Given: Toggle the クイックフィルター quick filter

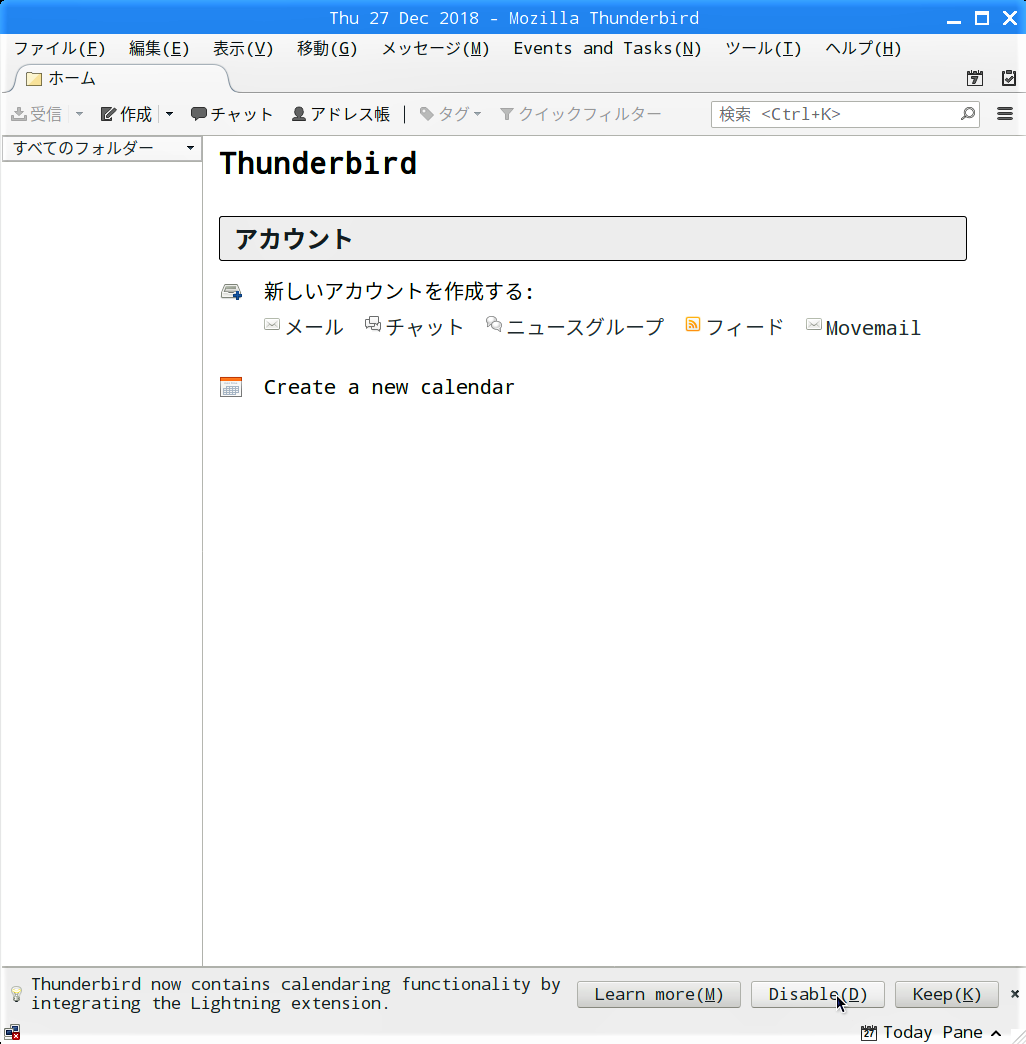Looking at the screenshot, I should [x=581, y=115].
